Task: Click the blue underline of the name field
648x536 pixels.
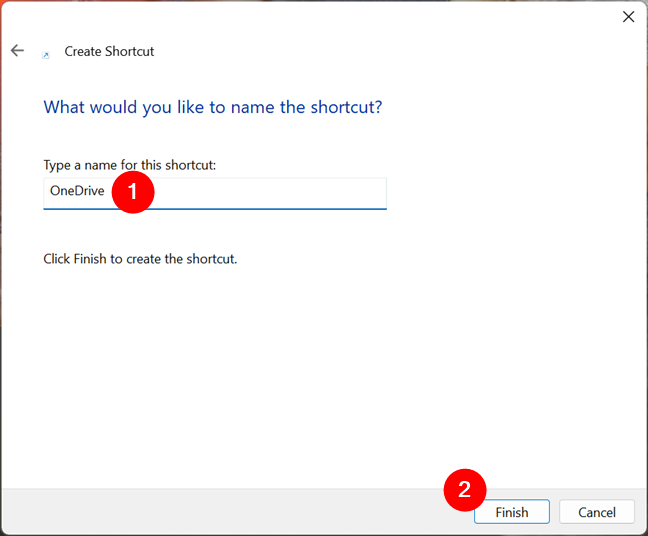Action: [215, 209]
